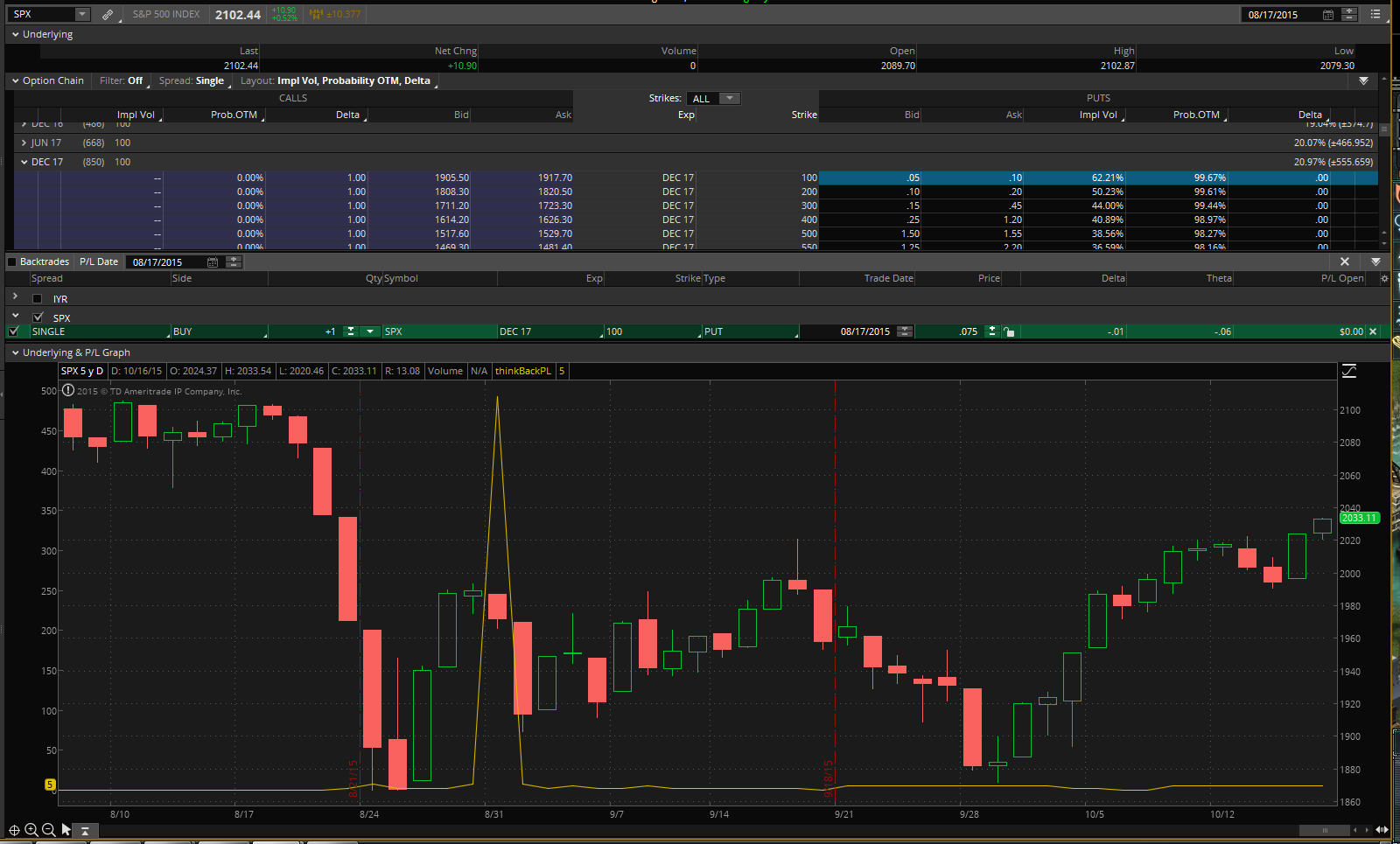The image size is (1400, 844).
Task: Click the horizontal scroll arrows at chart bottom-right
Action: 1382,830
